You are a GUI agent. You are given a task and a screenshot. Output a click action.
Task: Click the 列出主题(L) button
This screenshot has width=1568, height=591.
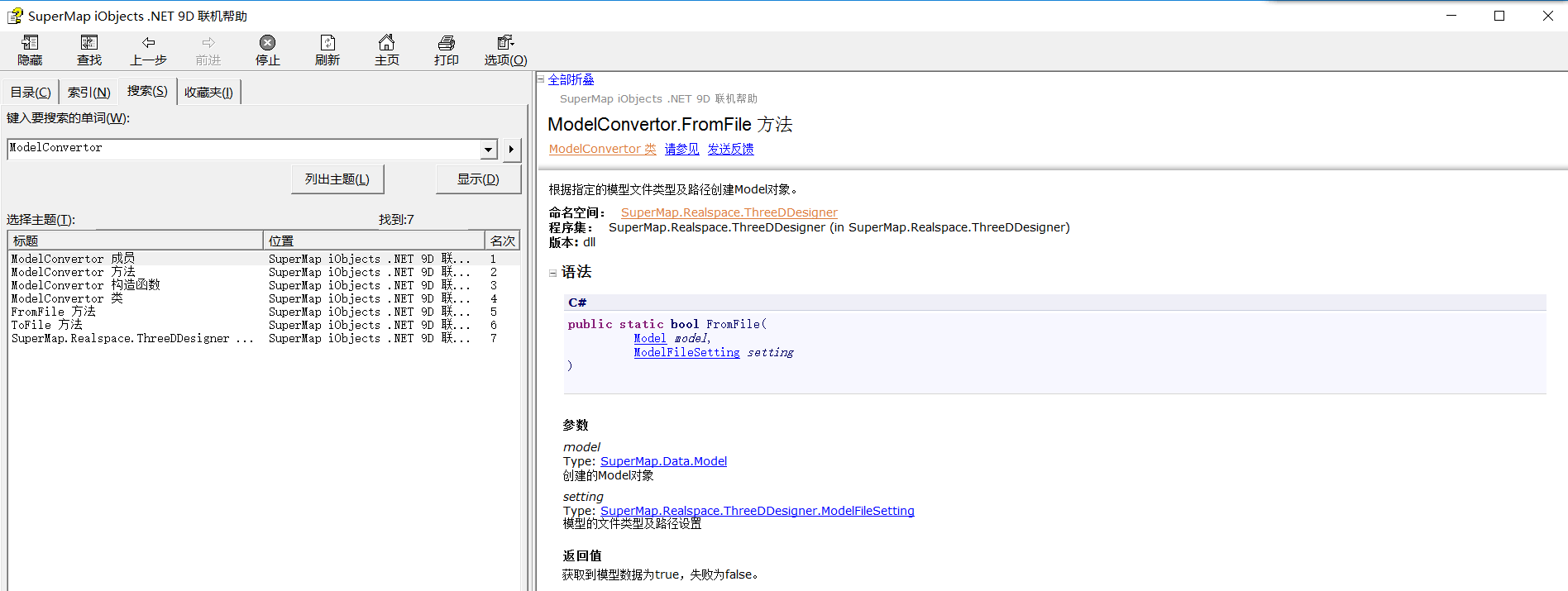pyautogui.click(x=337, y=179)
